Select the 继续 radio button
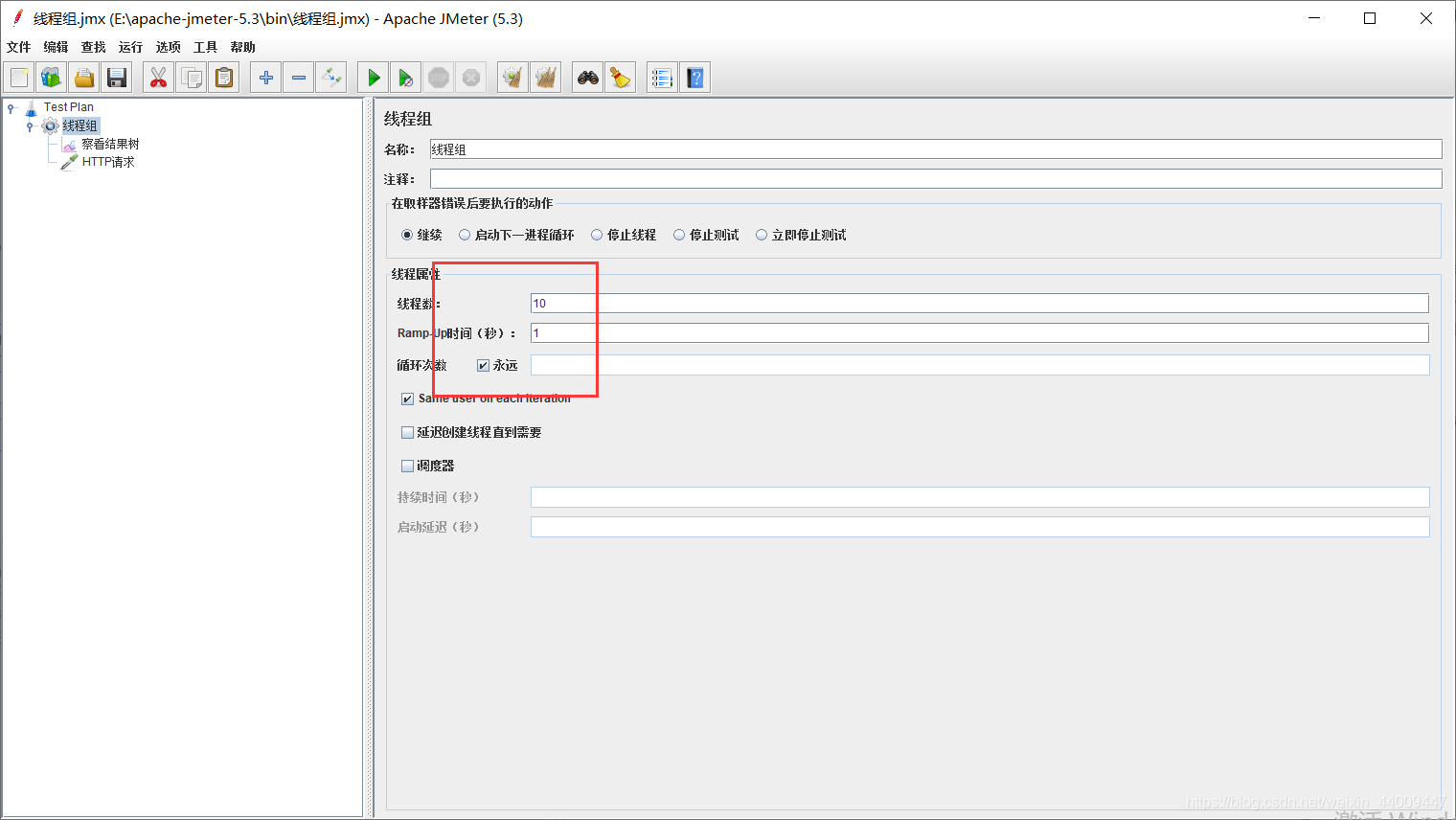 tap(407, 235)
